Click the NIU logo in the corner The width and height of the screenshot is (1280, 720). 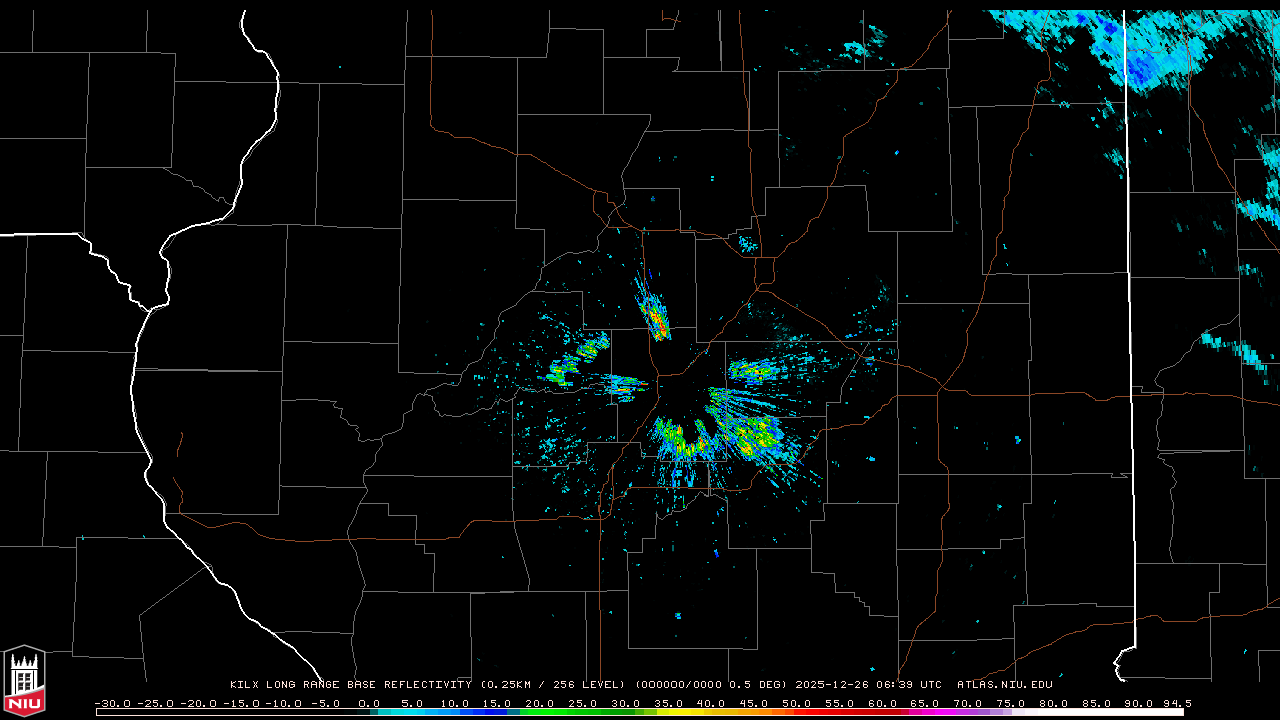point(24,682)
